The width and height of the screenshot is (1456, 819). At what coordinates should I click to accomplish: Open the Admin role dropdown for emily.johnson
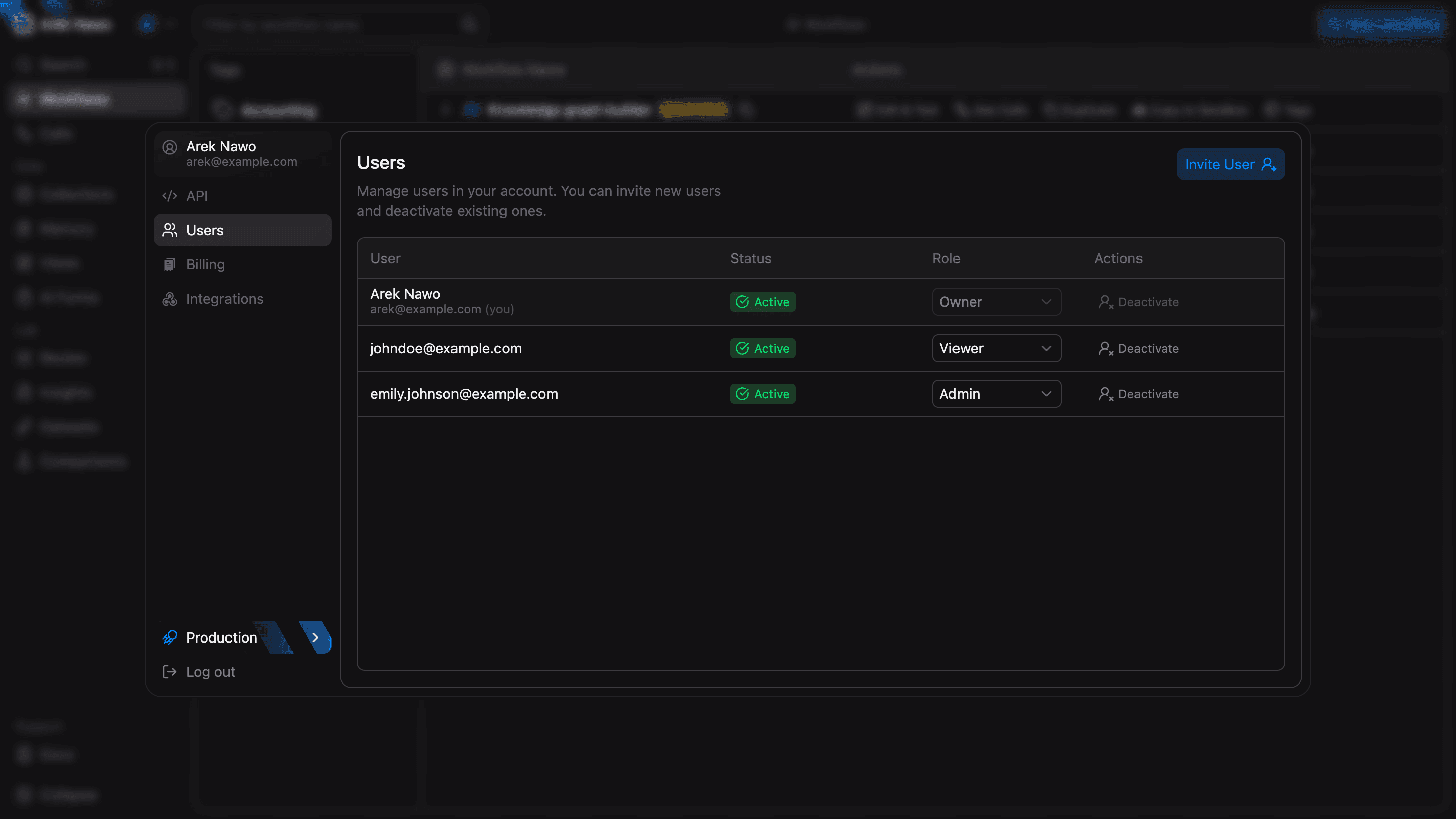(x=996, y=394)
